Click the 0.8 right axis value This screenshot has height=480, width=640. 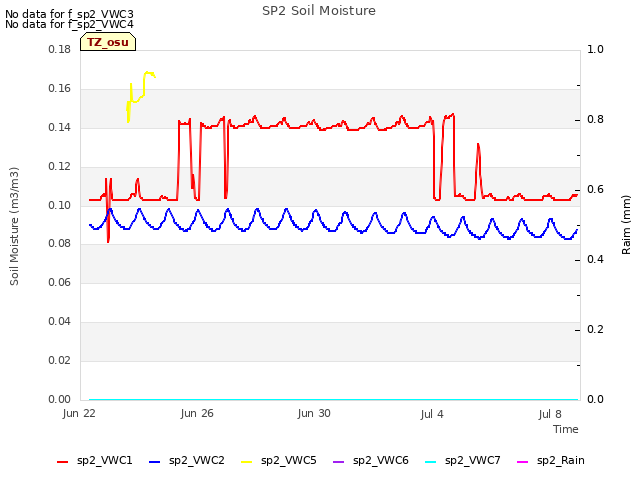tap(595, 120)
